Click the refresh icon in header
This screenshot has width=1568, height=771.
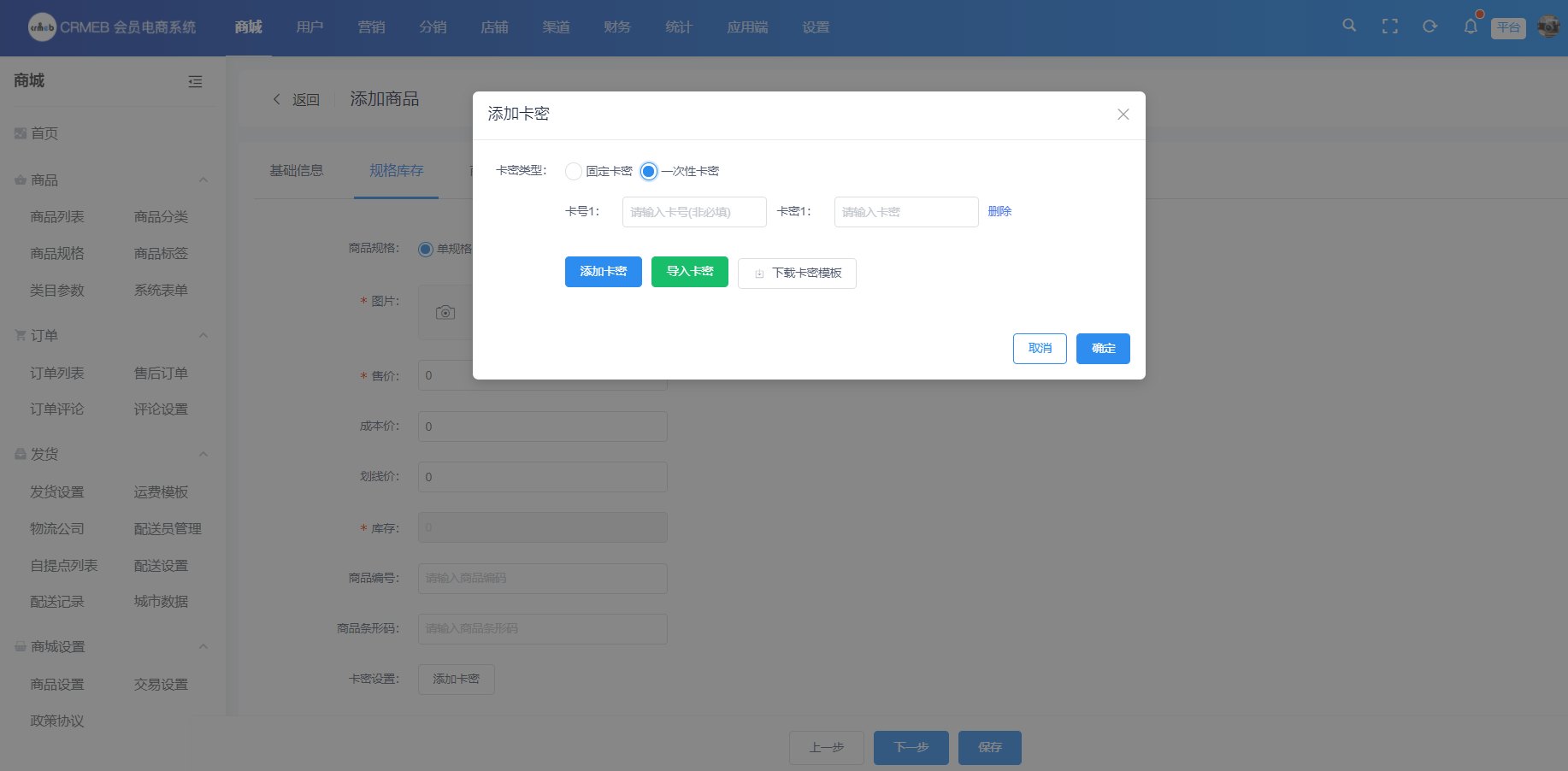tap(1429, 26)
